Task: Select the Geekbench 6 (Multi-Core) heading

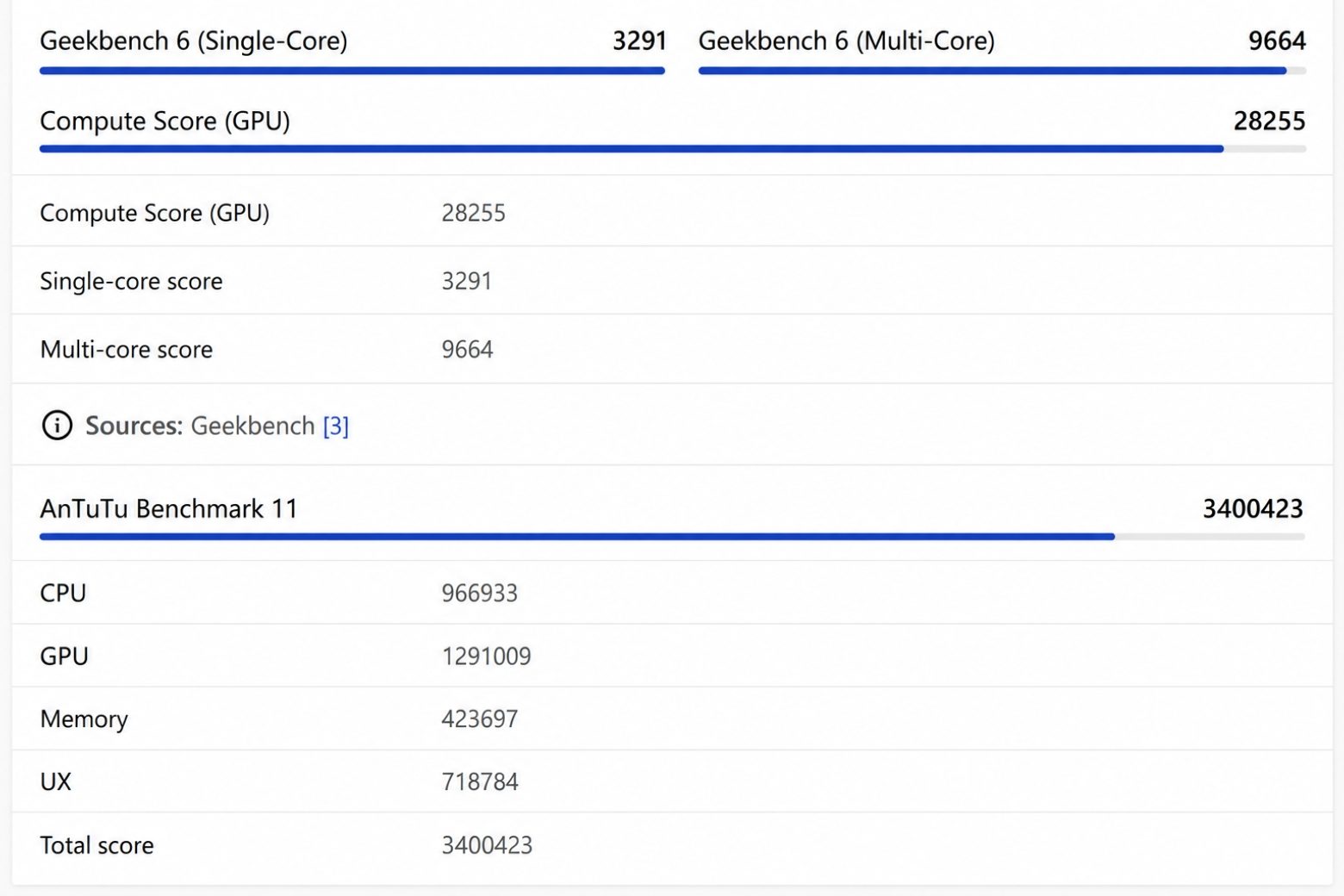Action: pyautogui.click(x=847, y=40)
